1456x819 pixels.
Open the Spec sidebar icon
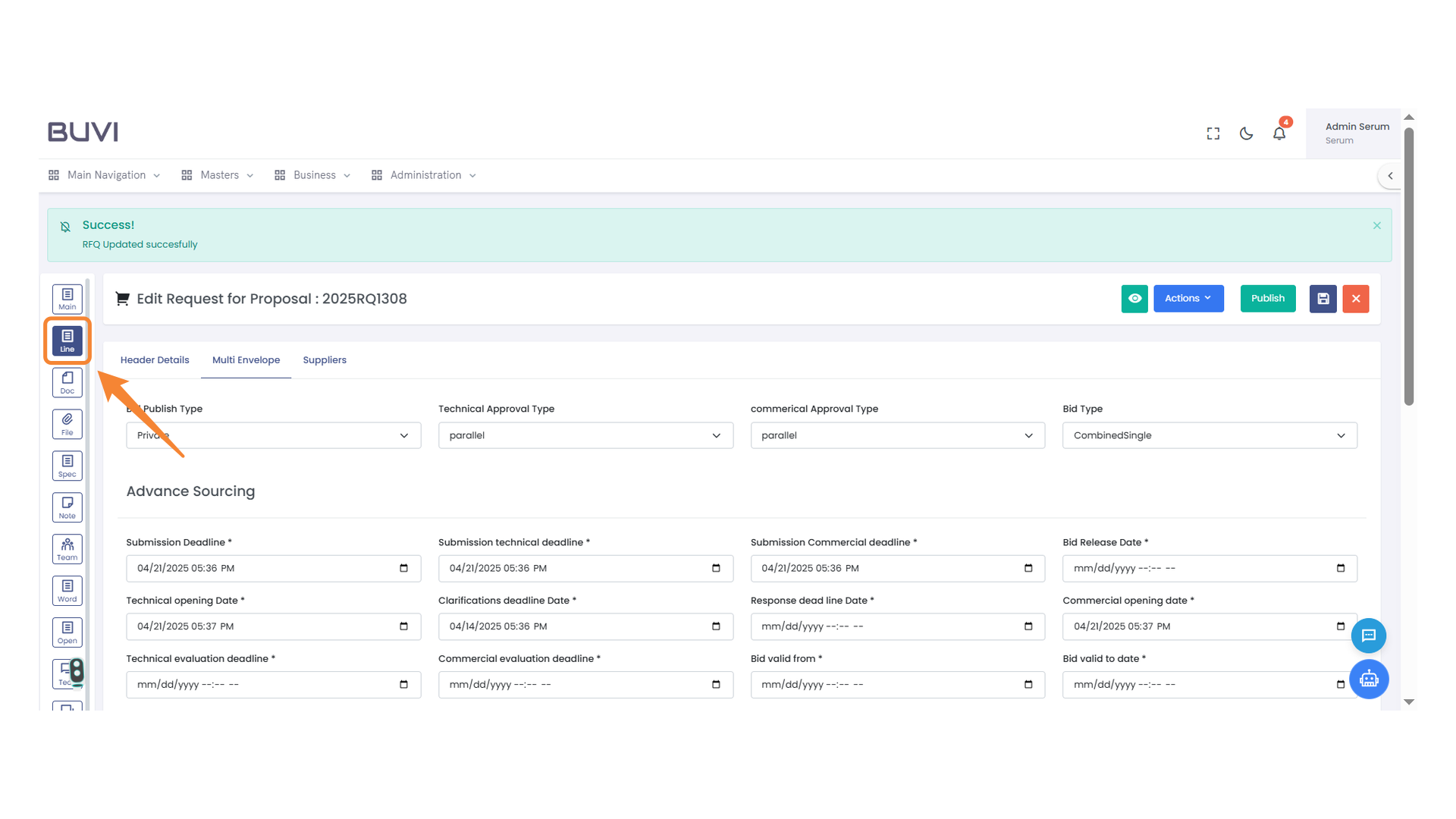67,466
